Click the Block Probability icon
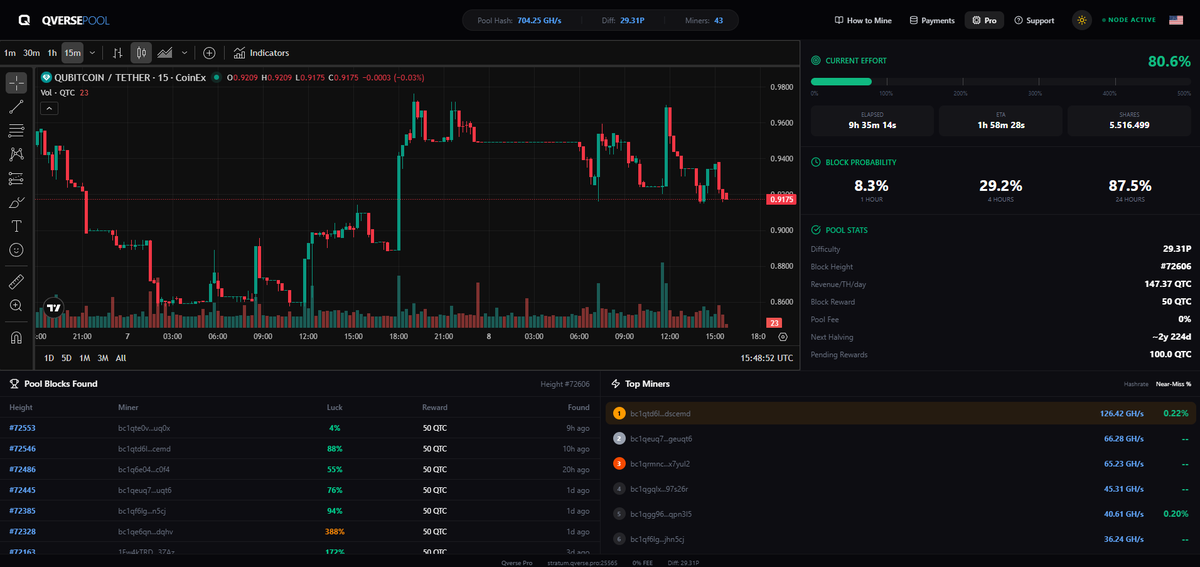Image resolution: width=1200 pixels, height=567 pixels. coord(816,162)
